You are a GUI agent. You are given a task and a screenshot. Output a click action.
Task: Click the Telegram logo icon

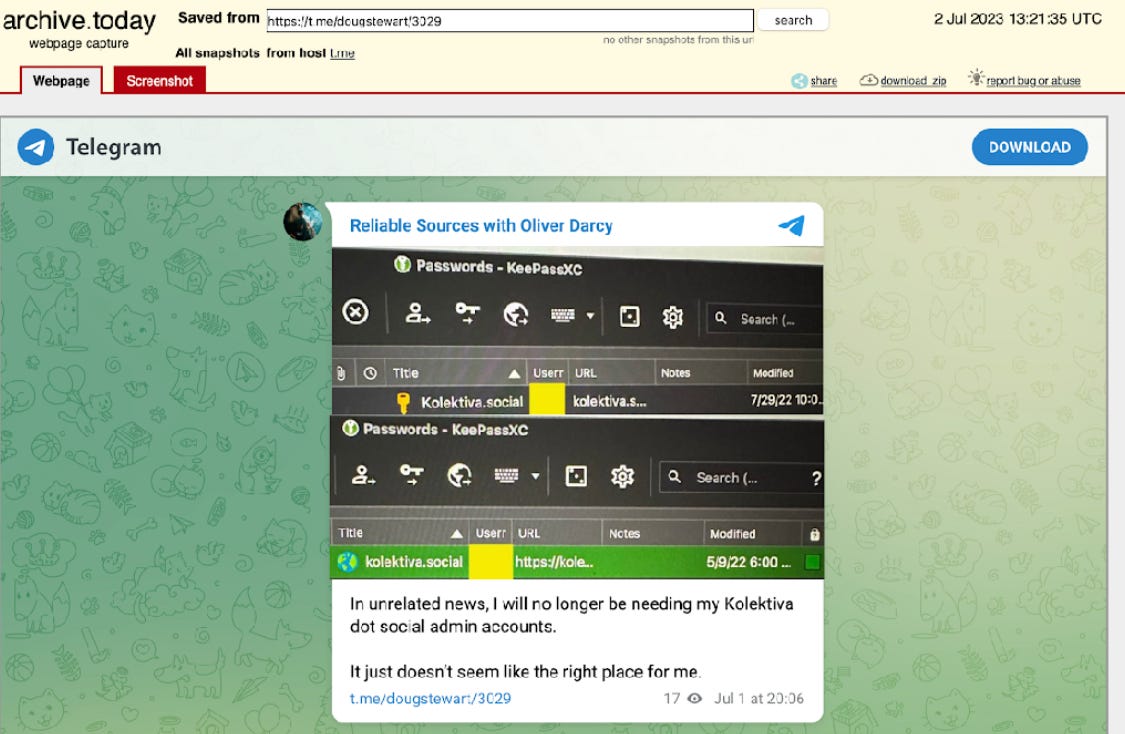click(x=35, y=147)
